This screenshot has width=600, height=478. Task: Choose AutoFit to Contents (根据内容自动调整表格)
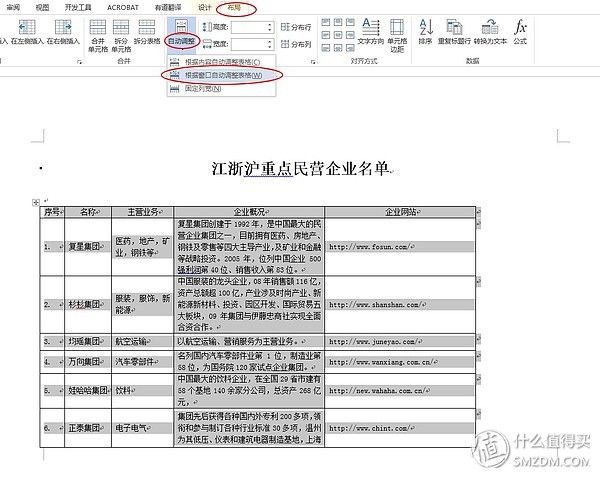click(x=222, y=62)
